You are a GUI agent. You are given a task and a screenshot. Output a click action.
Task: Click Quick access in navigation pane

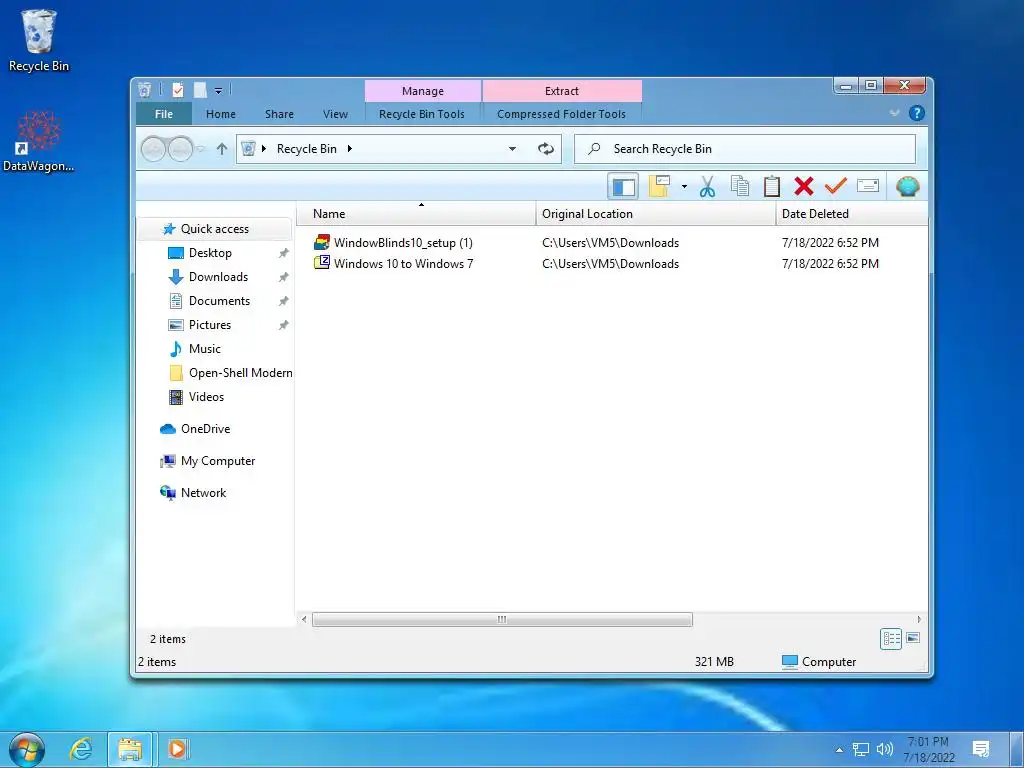click(x=215, y=229)
